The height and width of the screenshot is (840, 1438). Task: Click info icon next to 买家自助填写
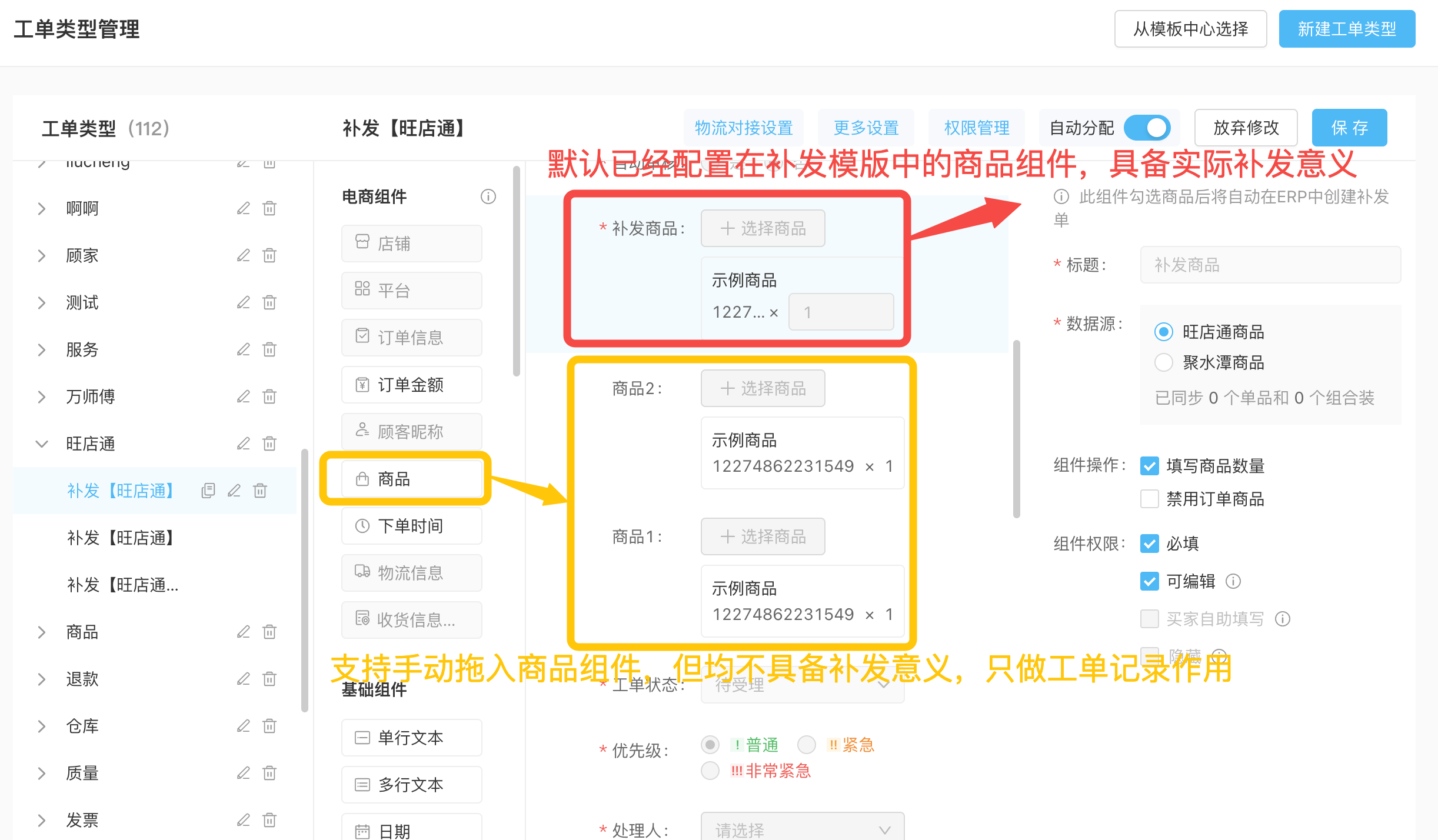pos(1283,619)
